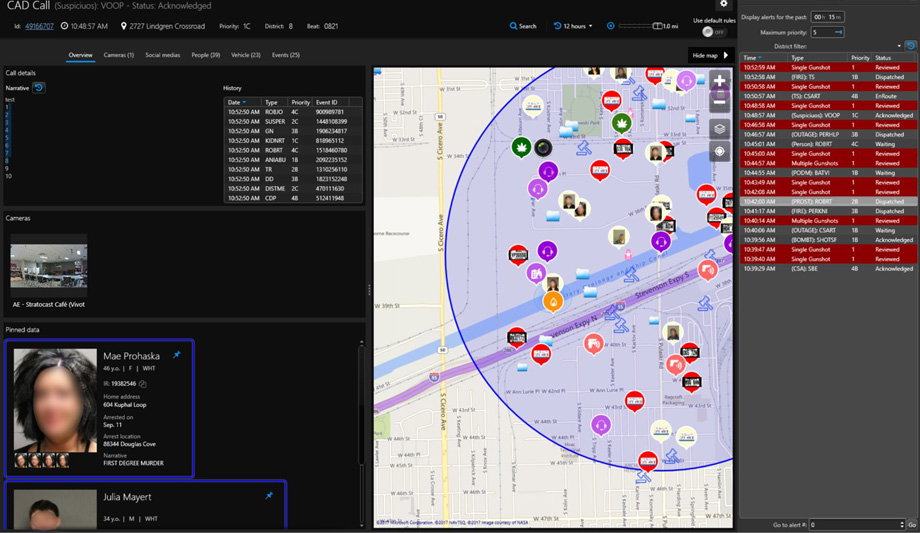Image resolution: width=920 pixels, height=533 pixels.
Task: Click the Go button for alert number
Action: (912, 525)
